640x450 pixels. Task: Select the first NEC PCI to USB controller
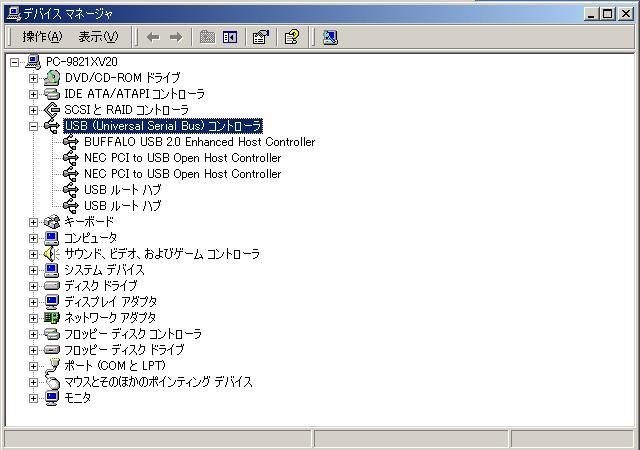[182, 158]
